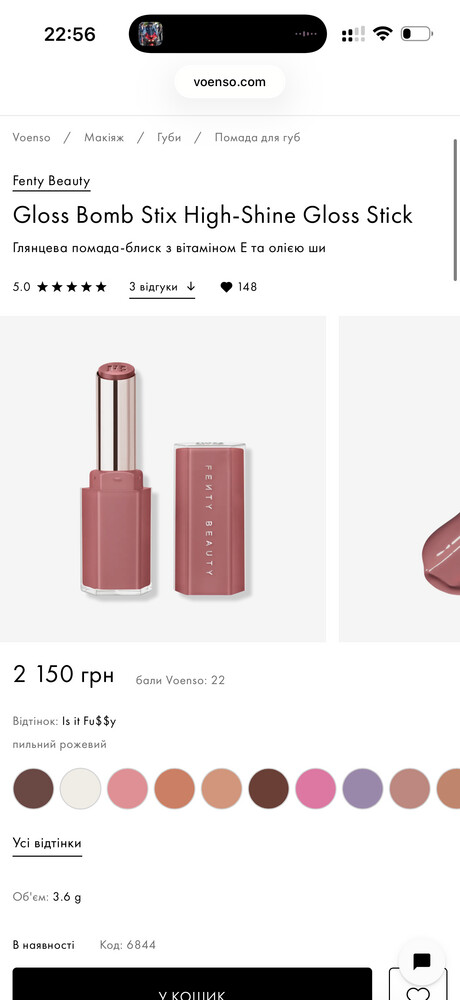Tap the voenso.com address bar
The width and height of the screenshot is (460, 1000).
[x=230, y=82]
